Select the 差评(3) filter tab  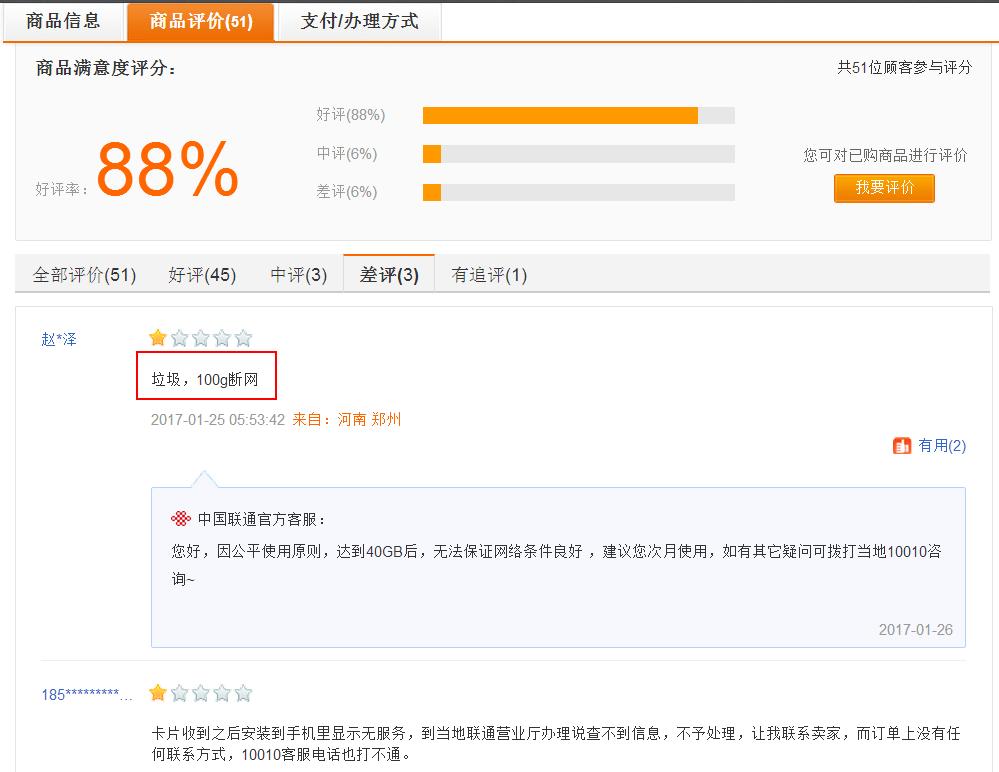(x=389, y=275)
